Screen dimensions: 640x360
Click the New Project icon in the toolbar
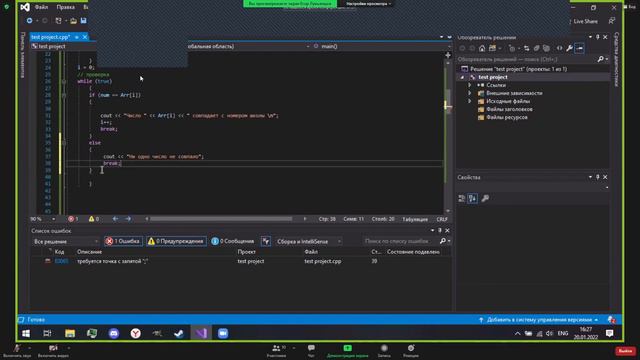coord(58,20)
